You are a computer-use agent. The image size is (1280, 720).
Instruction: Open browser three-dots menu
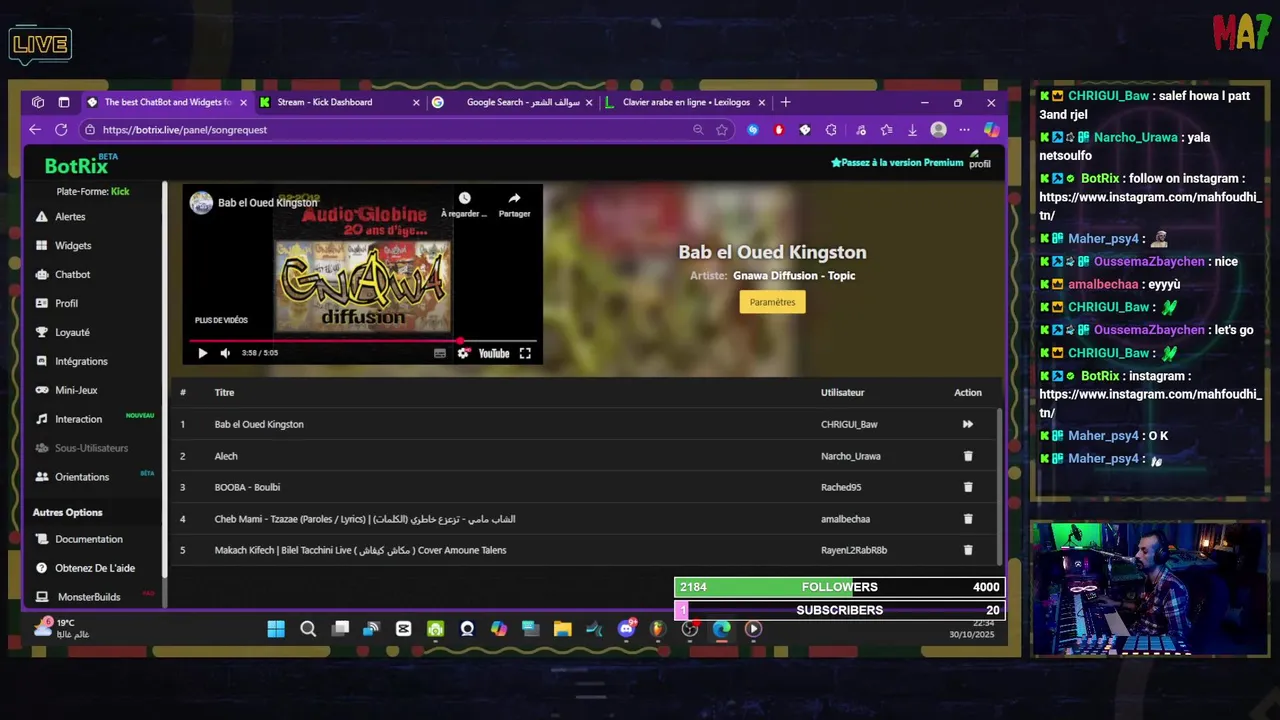click(x=964, y=130)
